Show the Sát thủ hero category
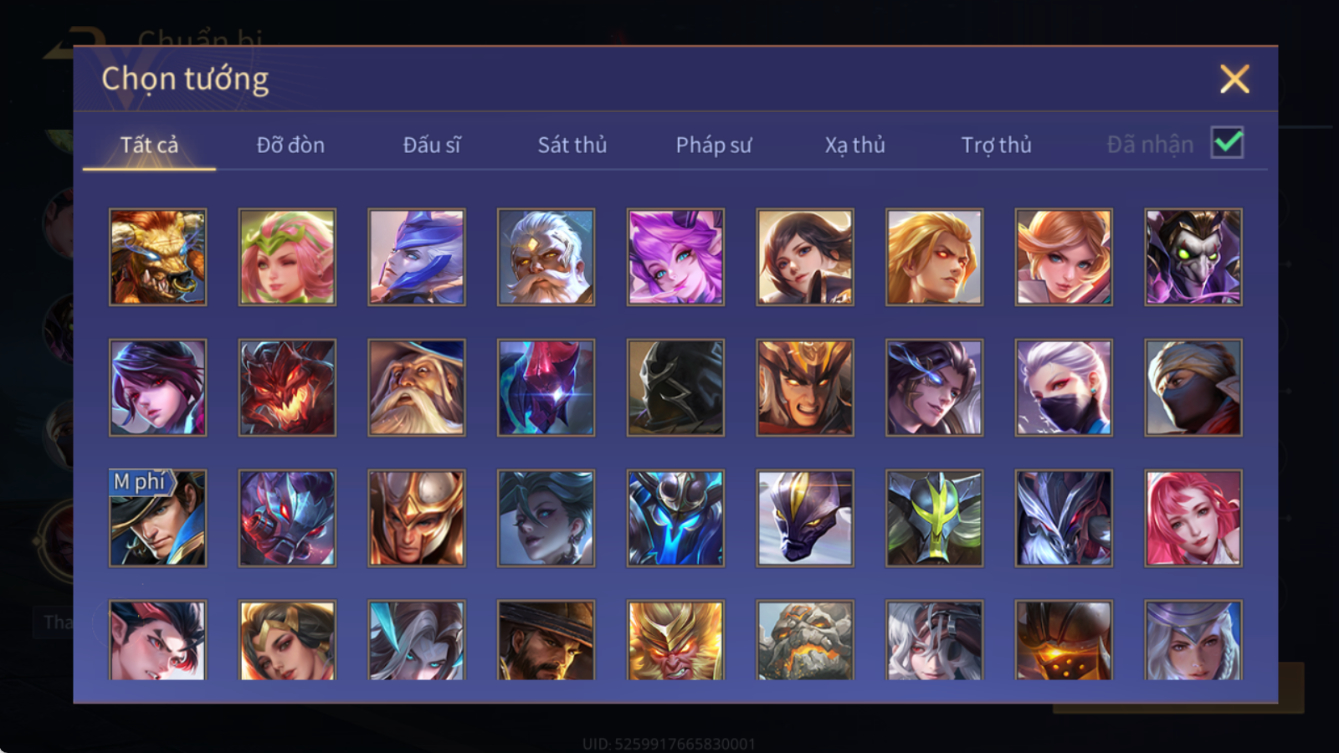 click(572, 145)
